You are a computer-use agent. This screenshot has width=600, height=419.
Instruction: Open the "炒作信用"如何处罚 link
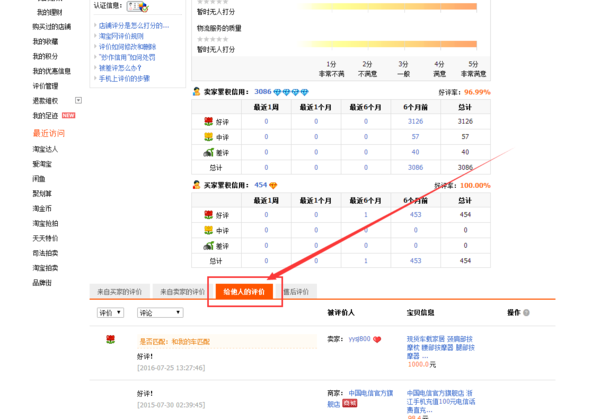click(x=127, y=57)
